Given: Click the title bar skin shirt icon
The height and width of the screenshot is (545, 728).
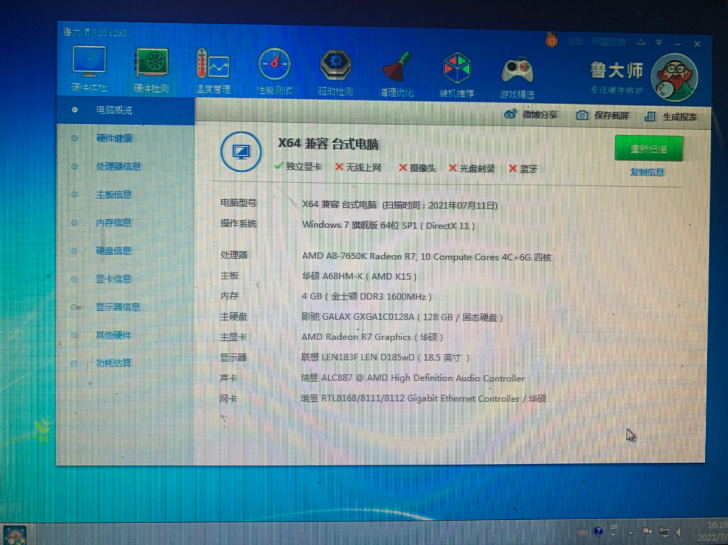Looking at the screenshot, I should click(x=641, y=42).
